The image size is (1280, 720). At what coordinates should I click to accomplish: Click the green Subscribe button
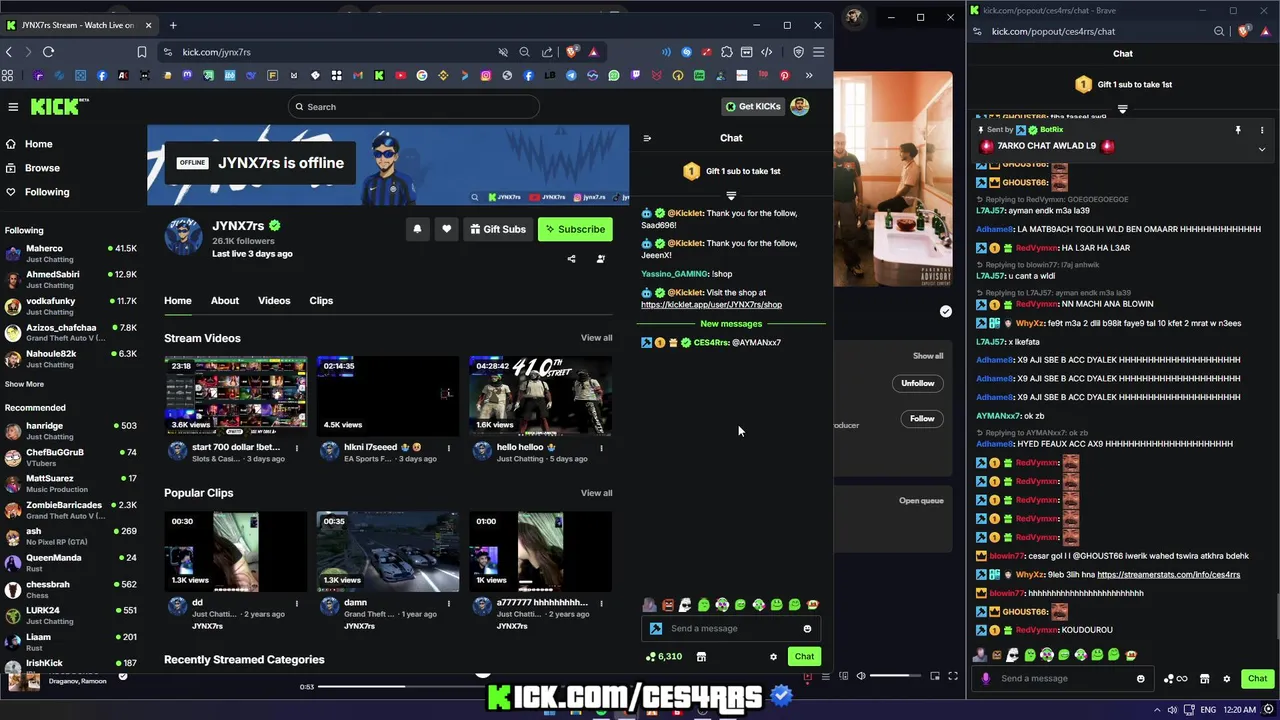point(575,229)
